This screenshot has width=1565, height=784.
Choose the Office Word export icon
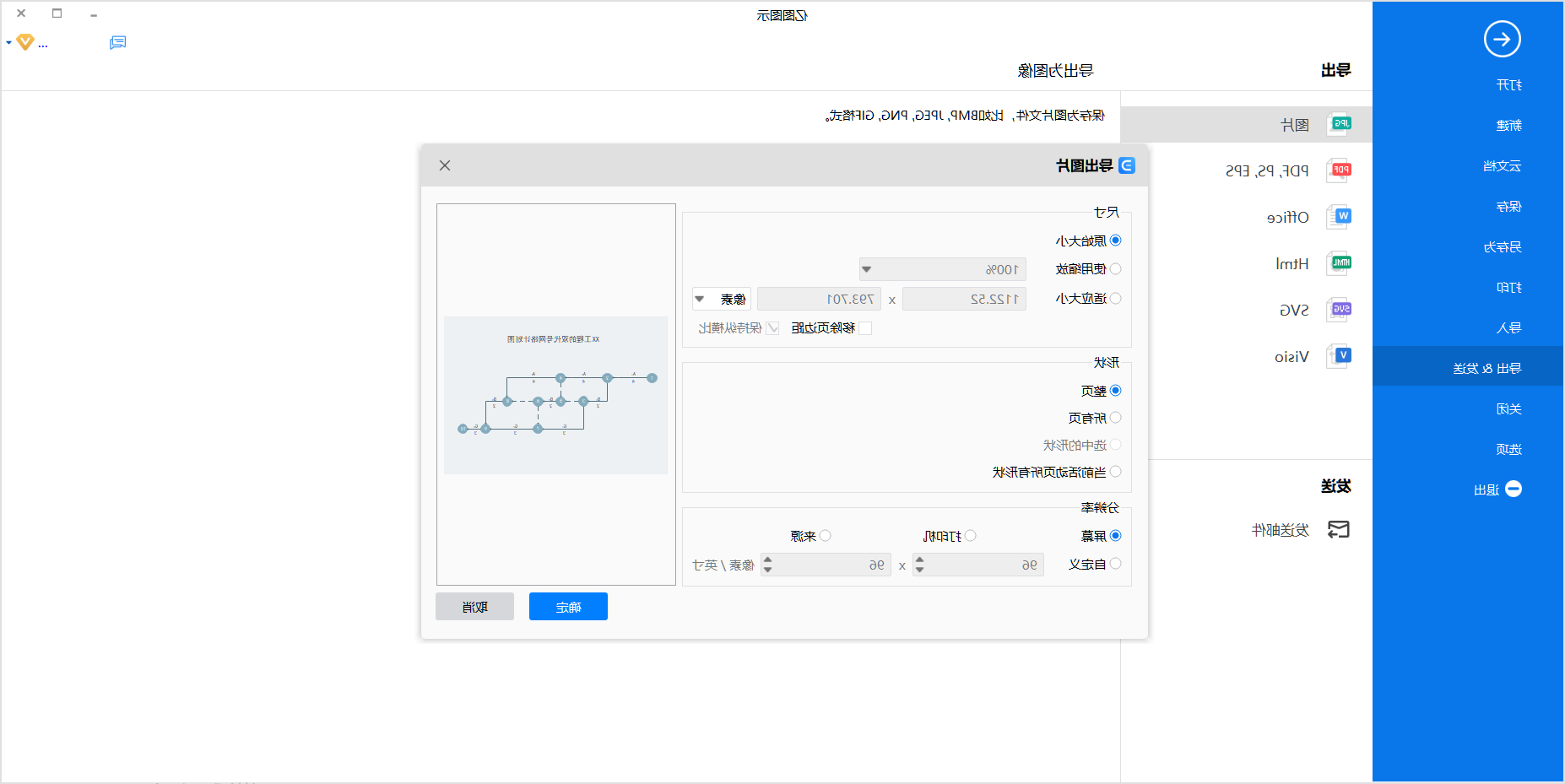(1339, 217)
